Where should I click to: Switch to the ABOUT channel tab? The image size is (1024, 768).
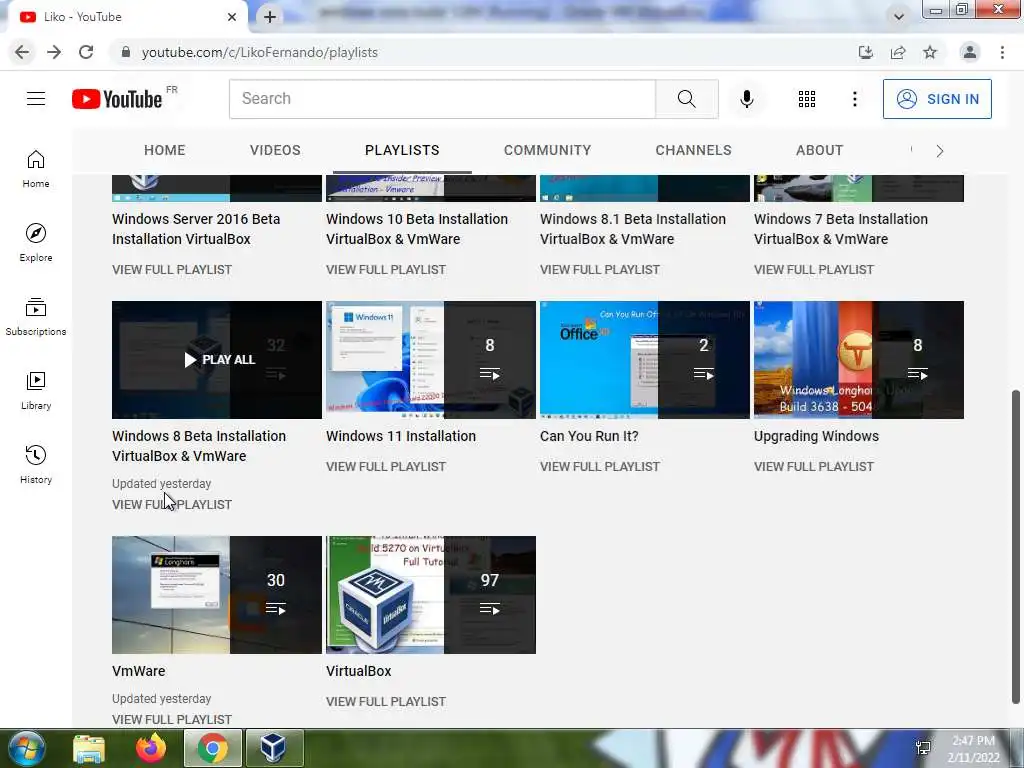820,150
